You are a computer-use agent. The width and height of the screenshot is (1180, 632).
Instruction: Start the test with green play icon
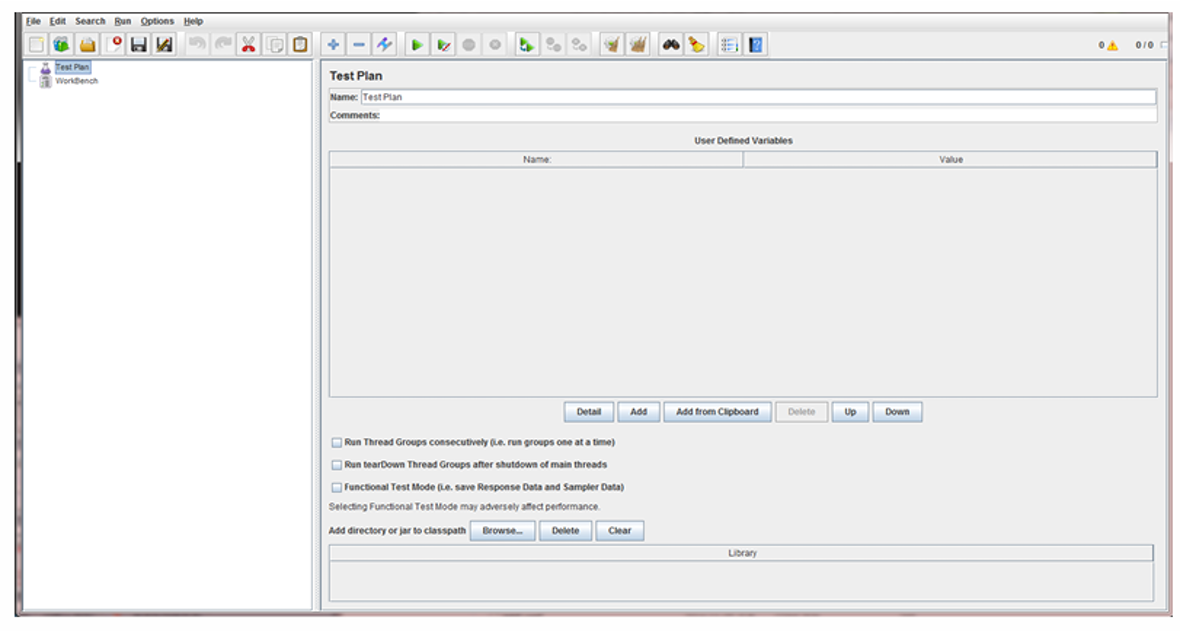tap(417, 45)
